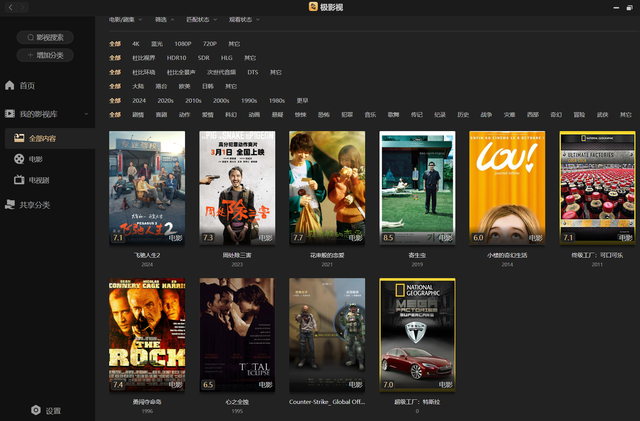This screenshot has height=421, width=640.
Task: Open the 周处除三害 poster
Action: (237, 188)
